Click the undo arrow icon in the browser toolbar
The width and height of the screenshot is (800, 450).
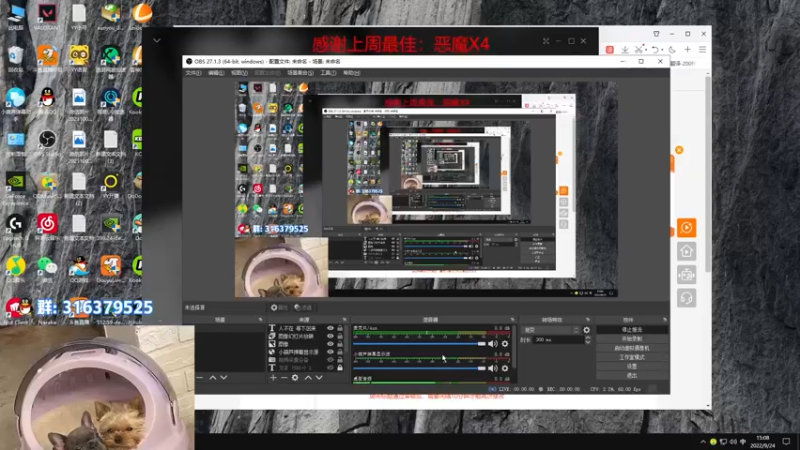(655, 49)
